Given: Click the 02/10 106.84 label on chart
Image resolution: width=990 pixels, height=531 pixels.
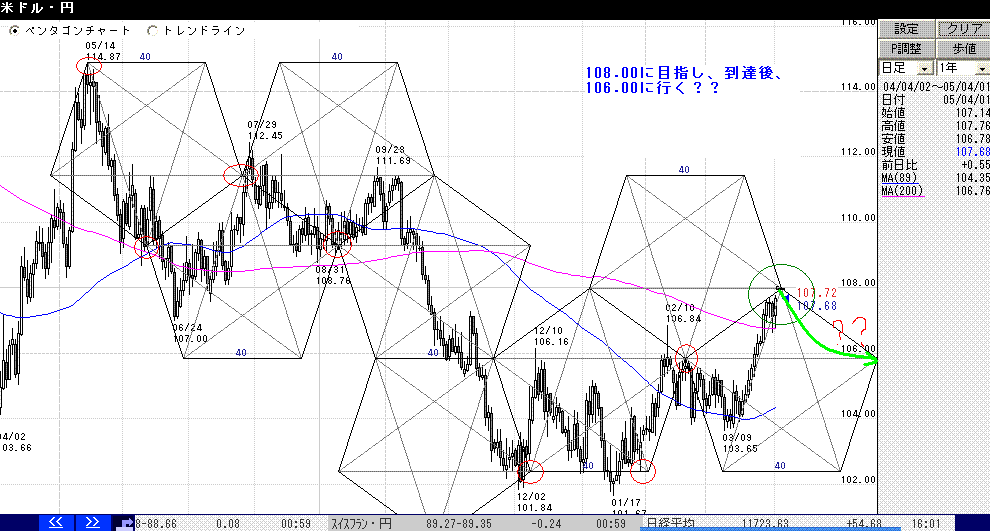Looking at the screenshot, I should click(683, 313).
